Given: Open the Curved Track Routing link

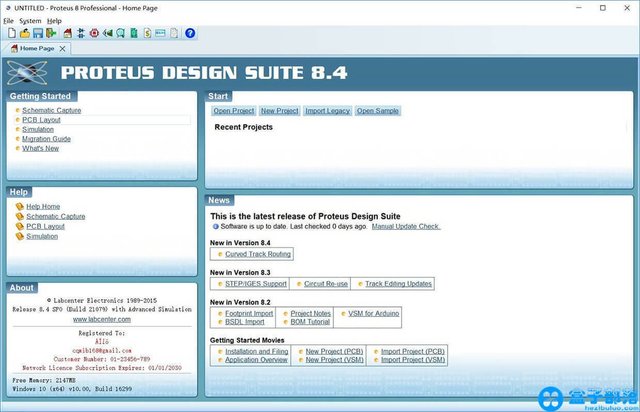Looking at the screenshot, I should pyautogui.click(x=258, y=254).
